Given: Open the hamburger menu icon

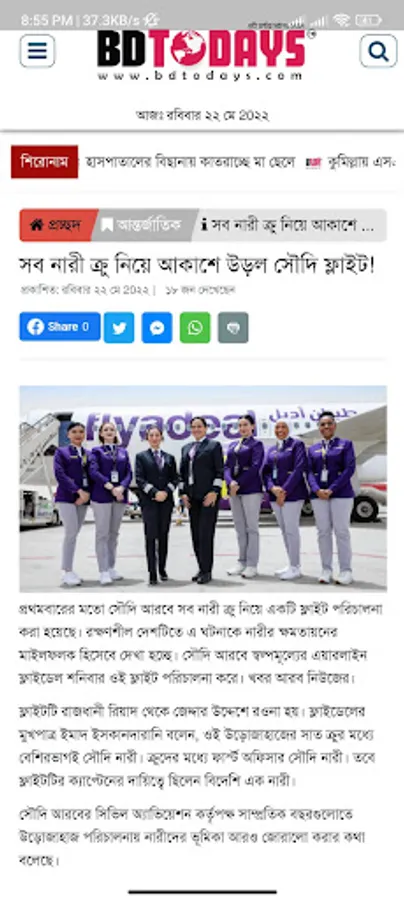Looking at the screenshot, I should [x=37, y=51].
